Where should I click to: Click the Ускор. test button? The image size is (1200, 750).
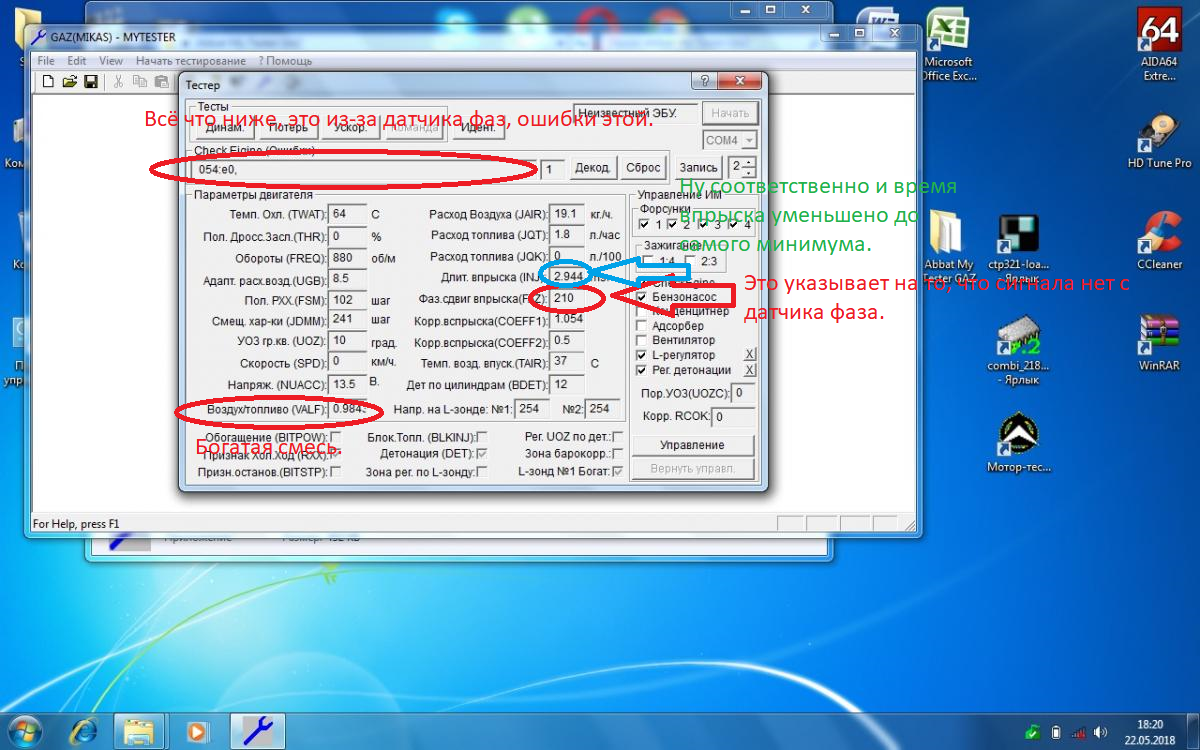351,127
